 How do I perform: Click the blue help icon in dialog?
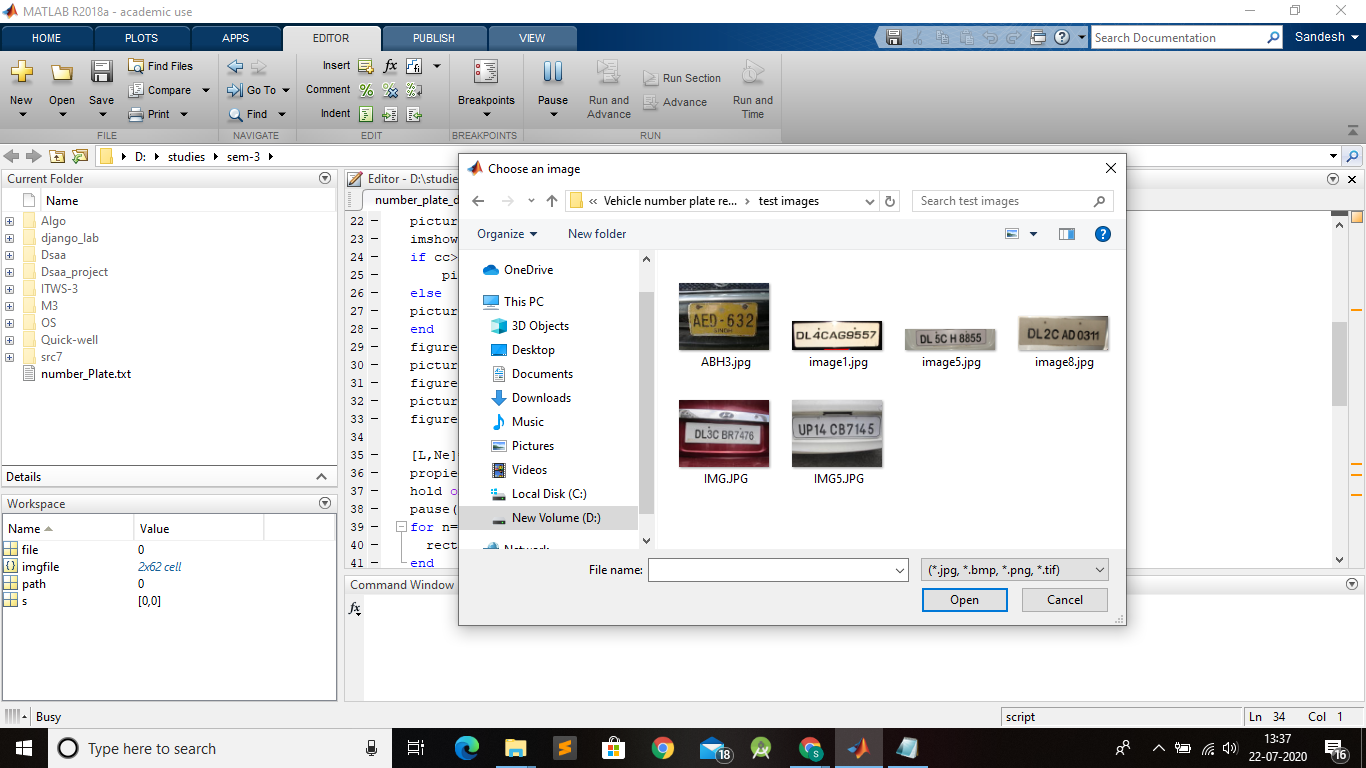tap(1103, 234)
